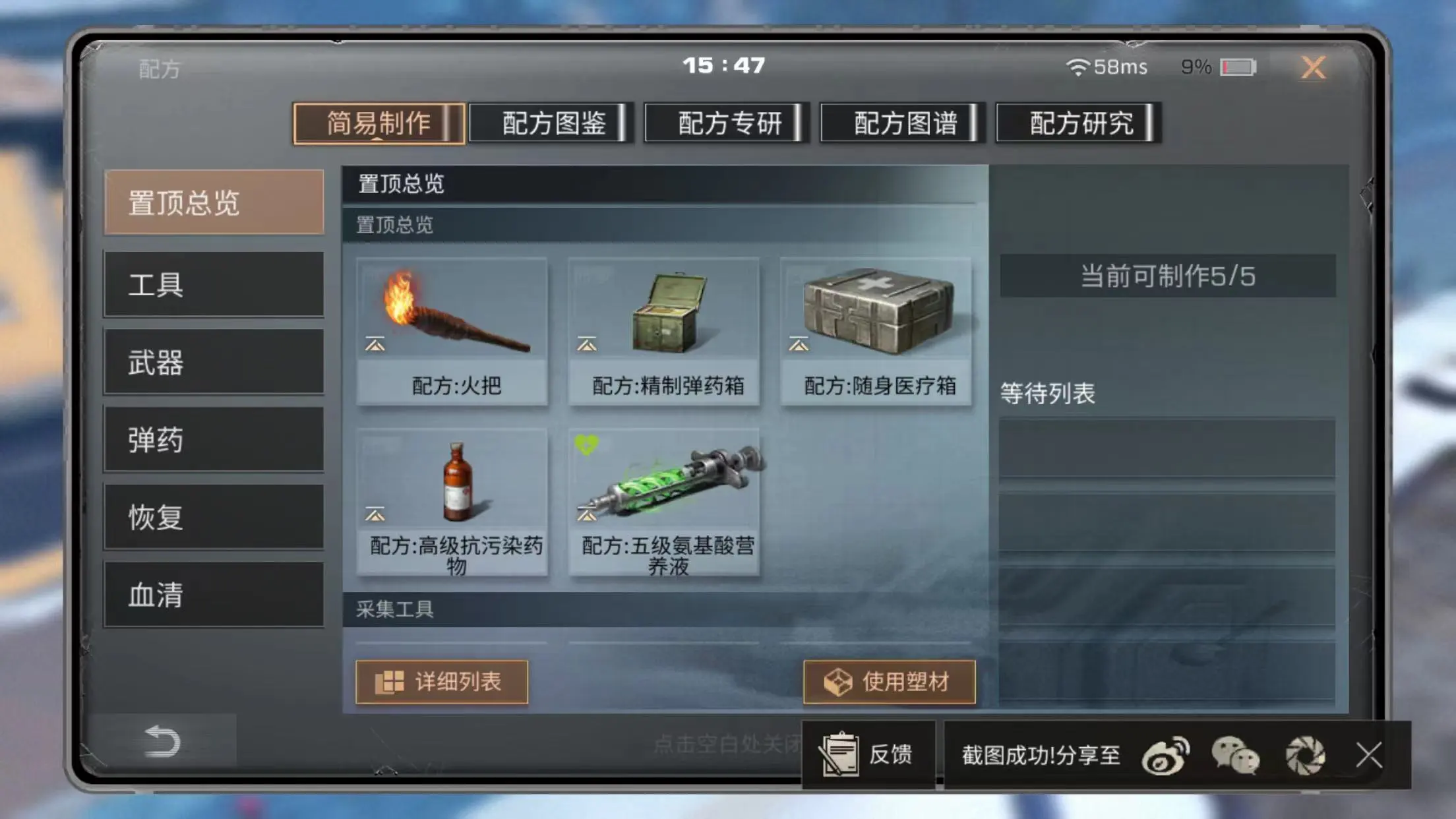Expand the 采集工具 section header

click(x=665, y=609)
